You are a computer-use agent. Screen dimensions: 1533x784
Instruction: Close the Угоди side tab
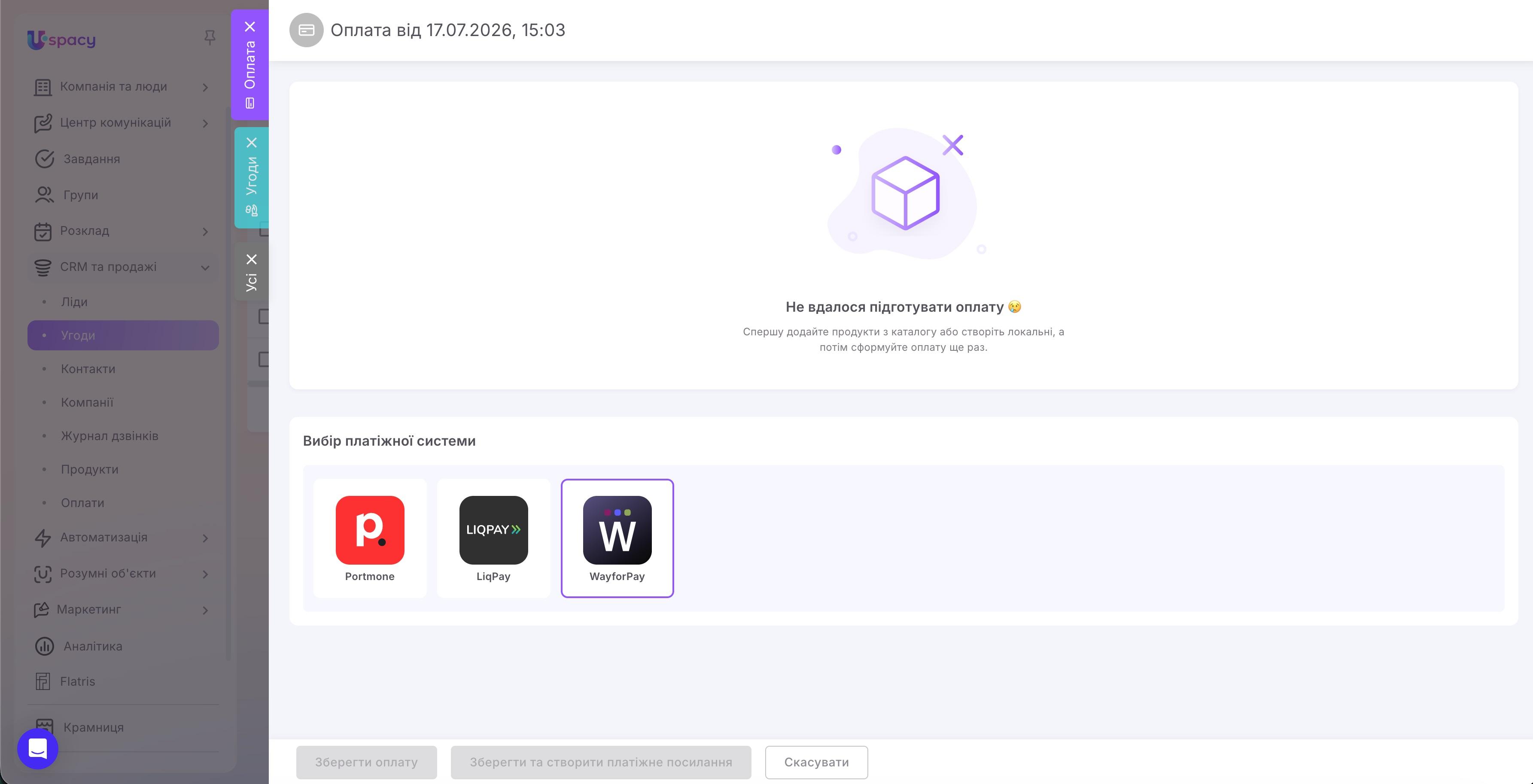pyautogui.click(x=252, y=143)
